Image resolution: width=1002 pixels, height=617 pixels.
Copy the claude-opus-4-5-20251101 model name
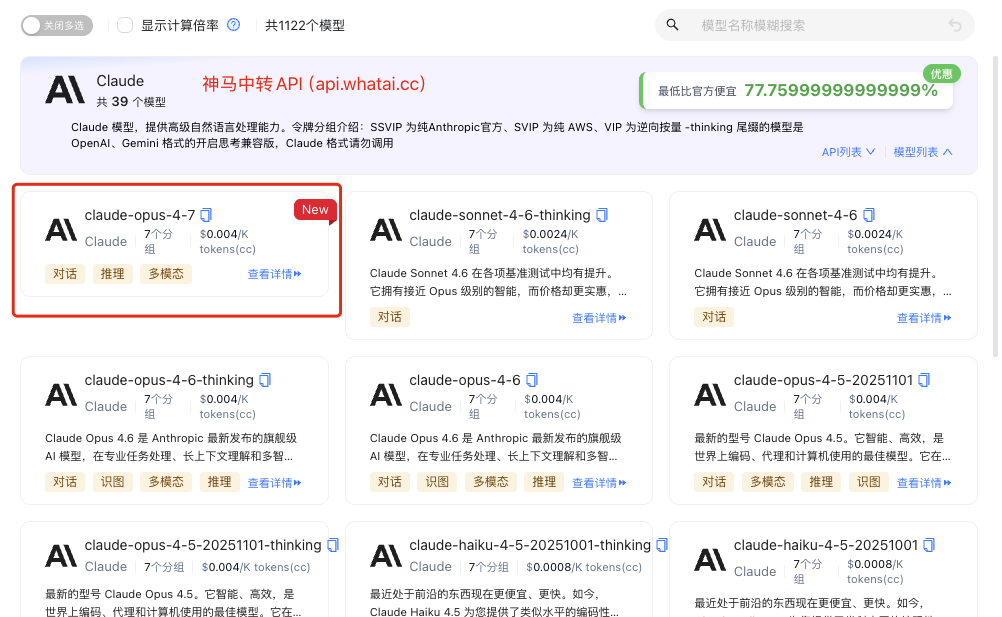(x=923, y=380)
